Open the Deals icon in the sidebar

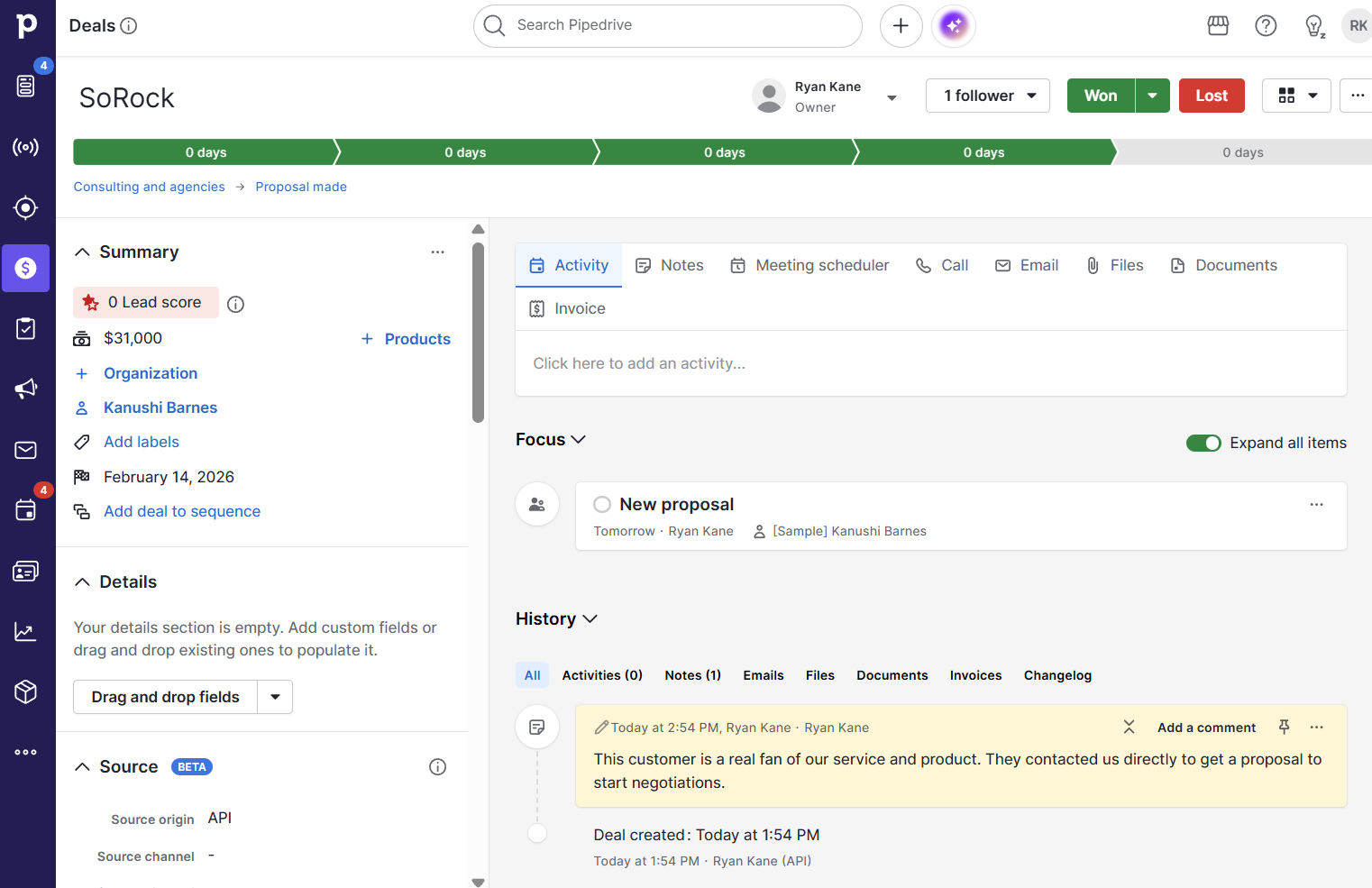[x=26, y=268]
